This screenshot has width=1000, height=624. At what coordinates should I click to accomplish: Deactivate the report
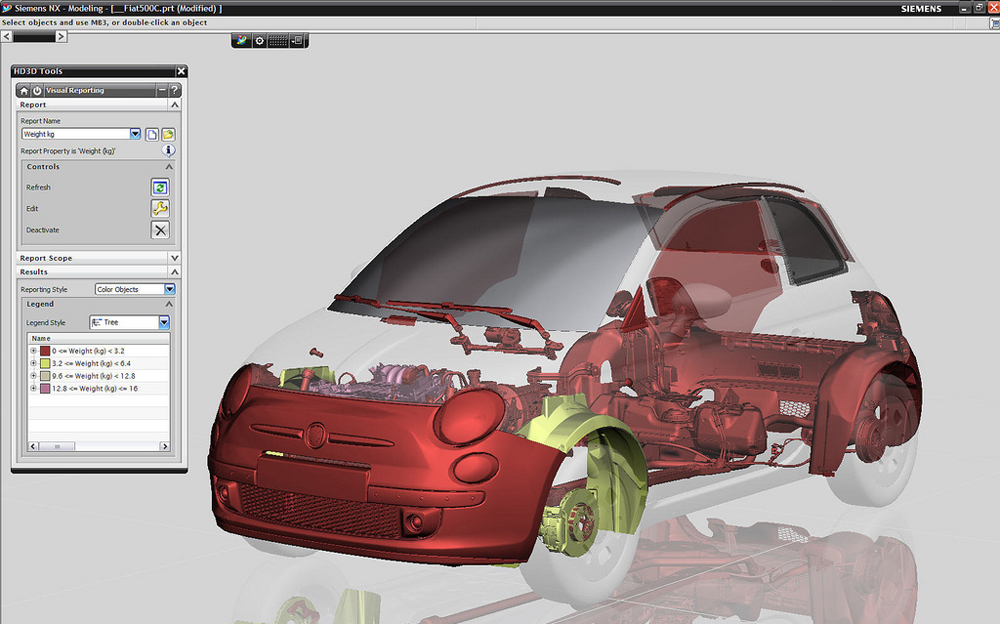point(160,230)
